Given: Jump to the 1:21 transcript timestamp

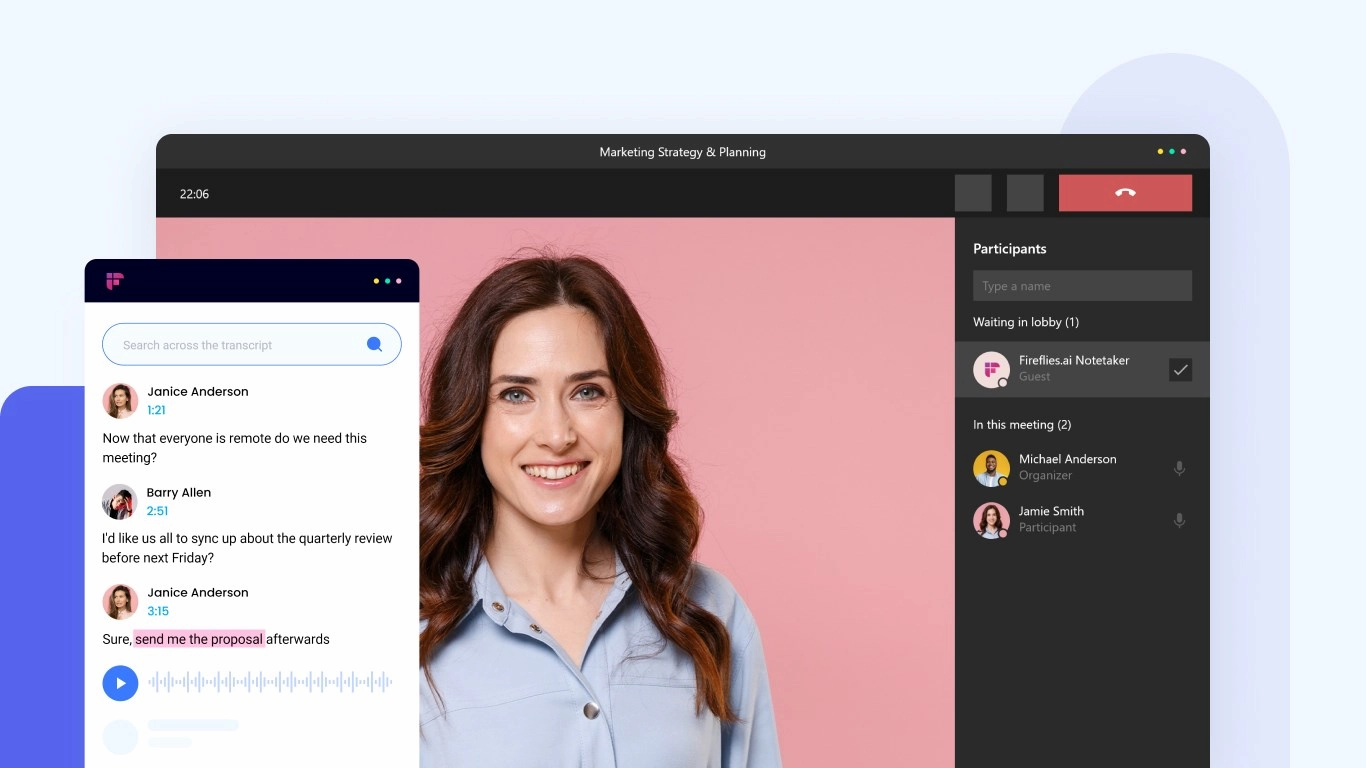Looking at the screenshot, I should point(156,410).
